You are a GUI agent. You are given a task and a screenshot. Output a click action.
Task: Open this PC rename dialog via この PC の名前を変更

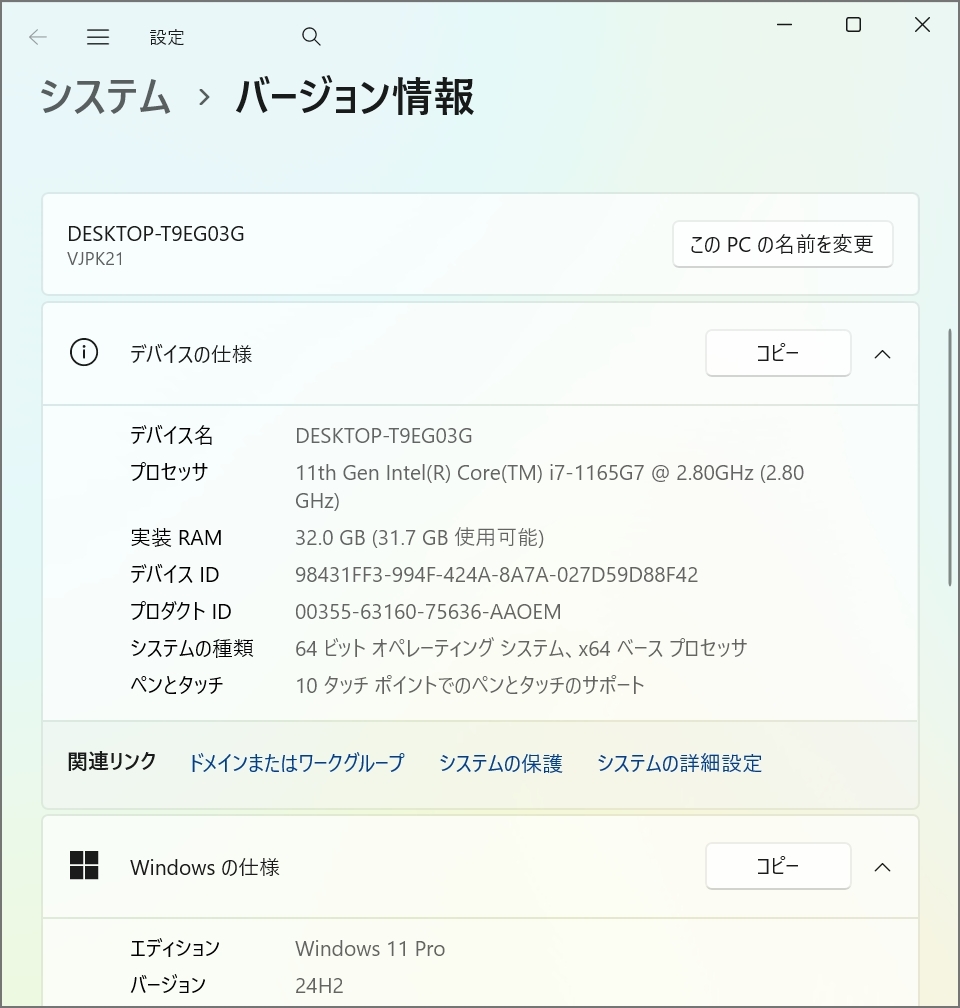[783, 243]
